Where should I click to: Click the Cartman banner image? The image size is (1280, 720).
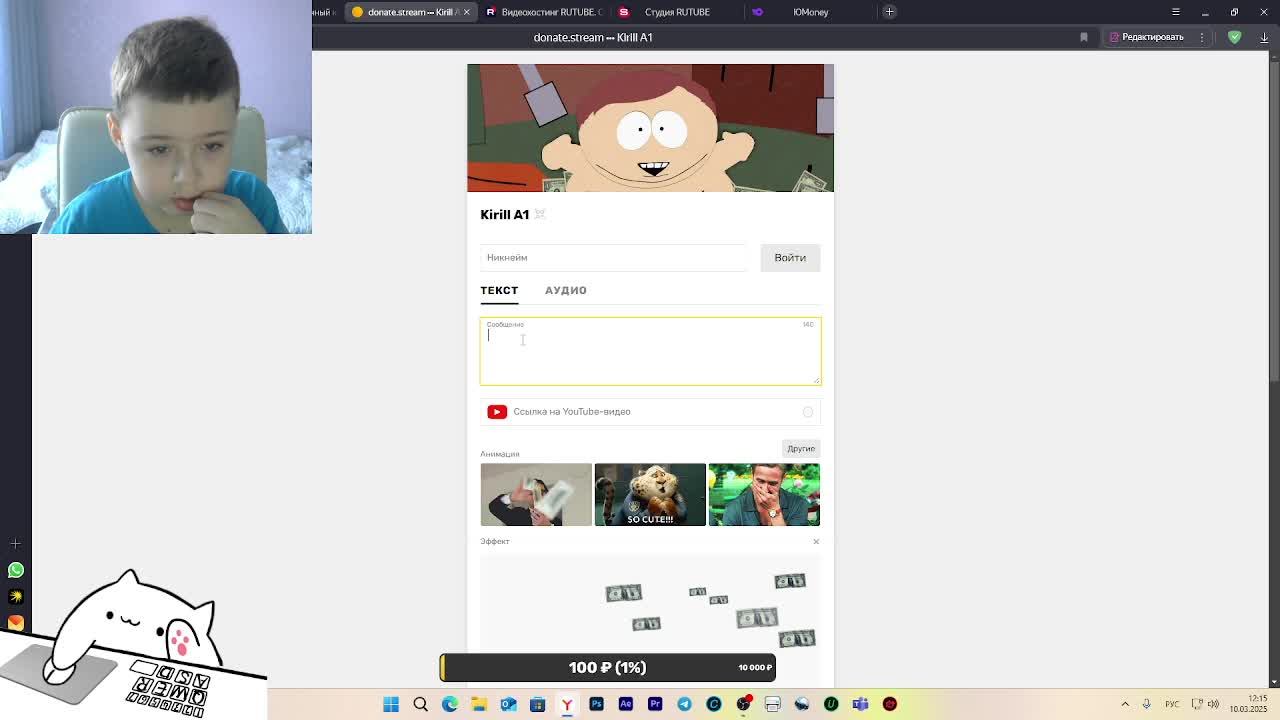(x=650, y=128)
